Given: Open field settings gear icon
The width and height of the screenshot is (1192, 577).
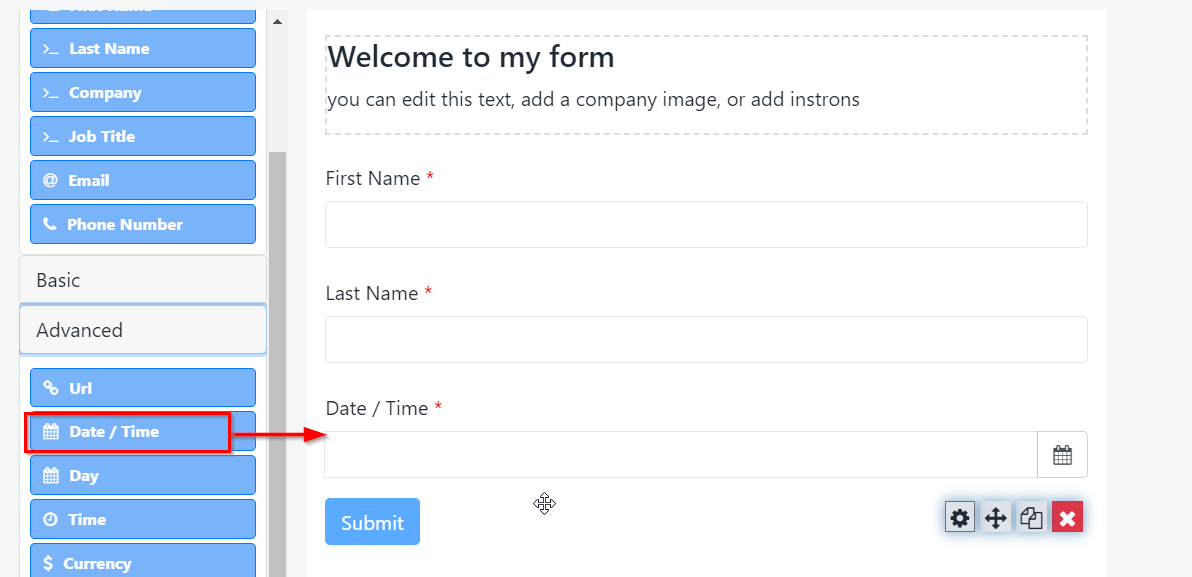Looking at the screenshot, I should coord(960,517).
